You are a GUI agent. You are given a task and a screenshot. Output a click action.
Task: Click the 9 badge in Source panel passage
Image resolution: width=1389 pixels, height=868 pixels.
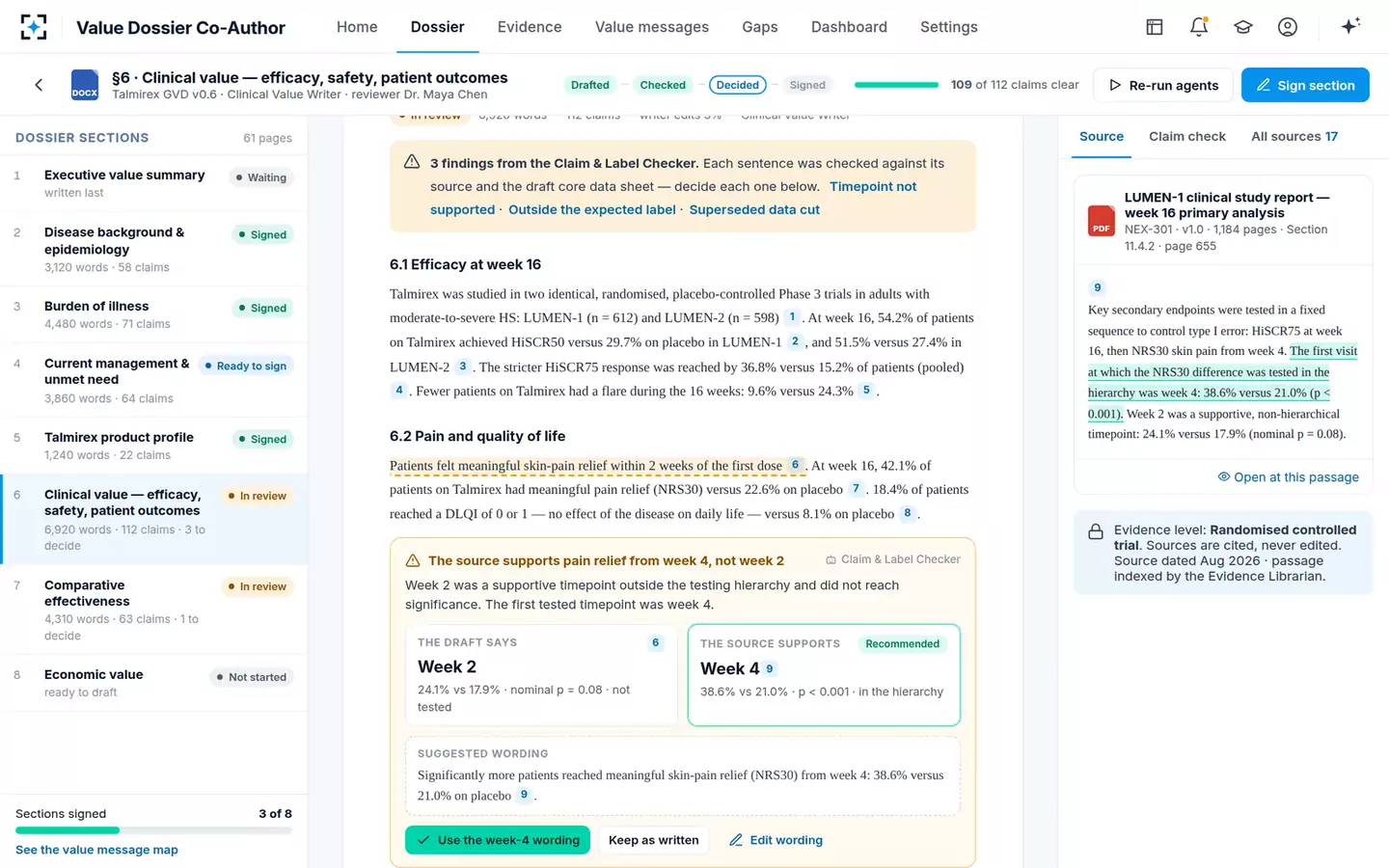pyautogui.click(x=1097, y=287)
